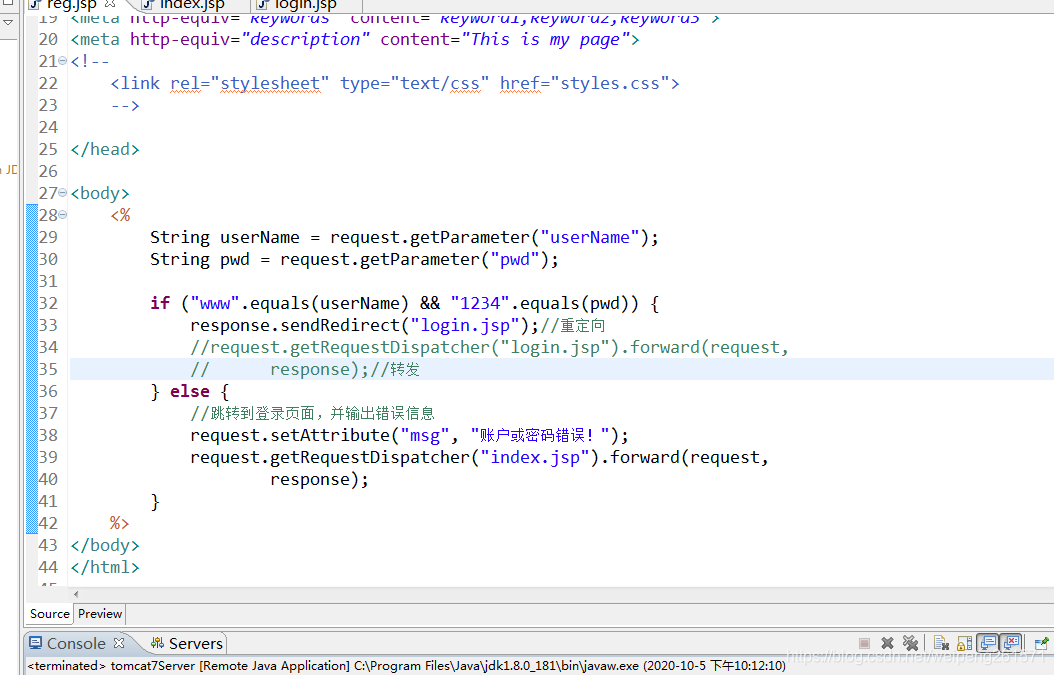Screen dimensions: 1054x675
Task: Pin the console with the pushpin icon
Action: (x=1041, y=643)
